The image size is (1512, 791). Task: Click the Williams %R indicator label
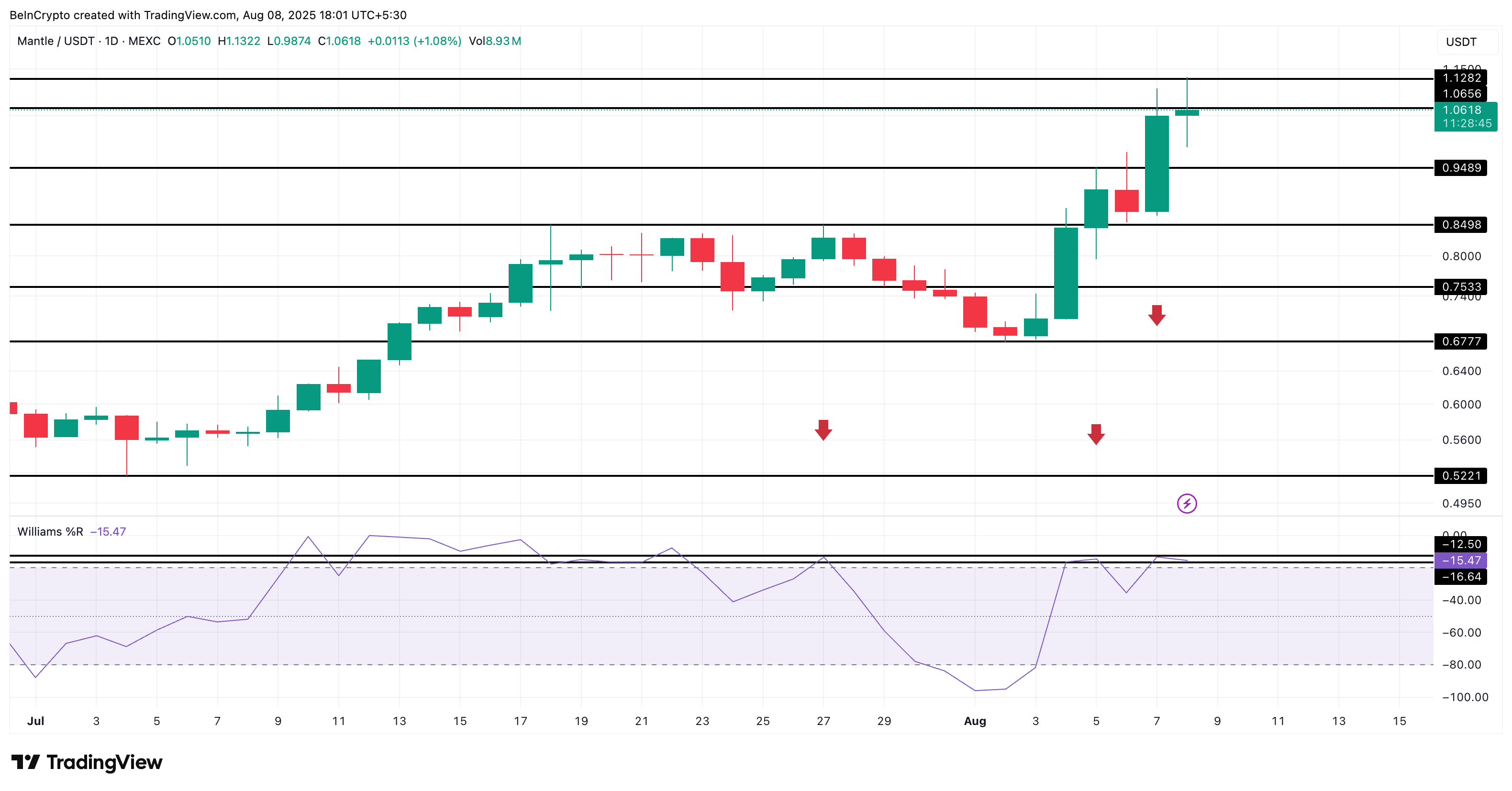[50, 532]
